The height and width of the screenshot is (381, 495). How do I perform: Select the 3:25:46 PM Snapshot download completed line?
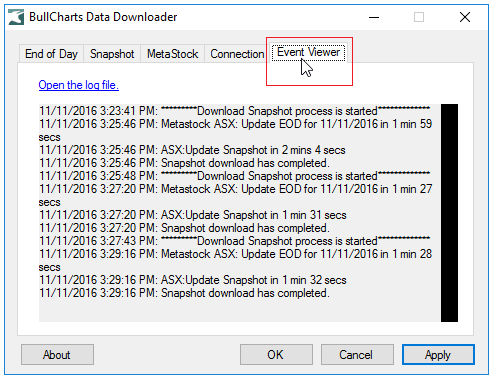click(x=184, y=163)
